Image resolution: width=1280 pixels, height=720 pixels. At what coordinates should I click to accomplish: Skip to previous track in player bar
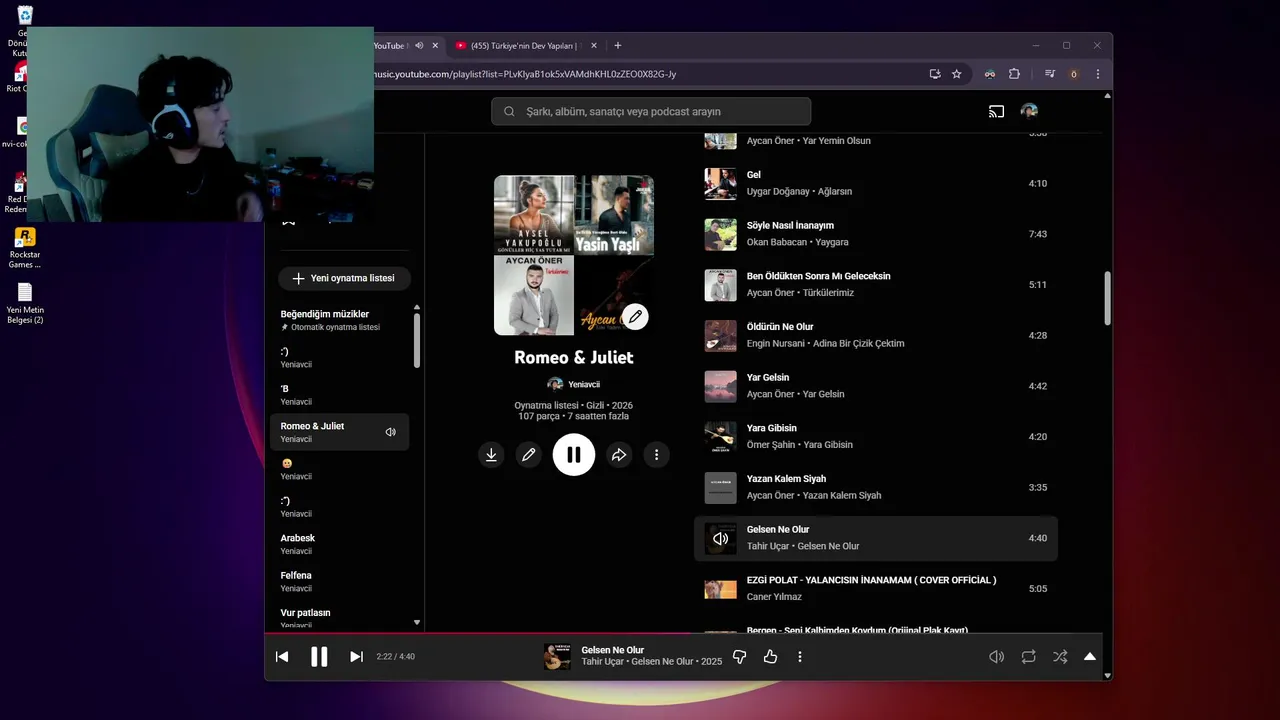[x=282, y=657]
